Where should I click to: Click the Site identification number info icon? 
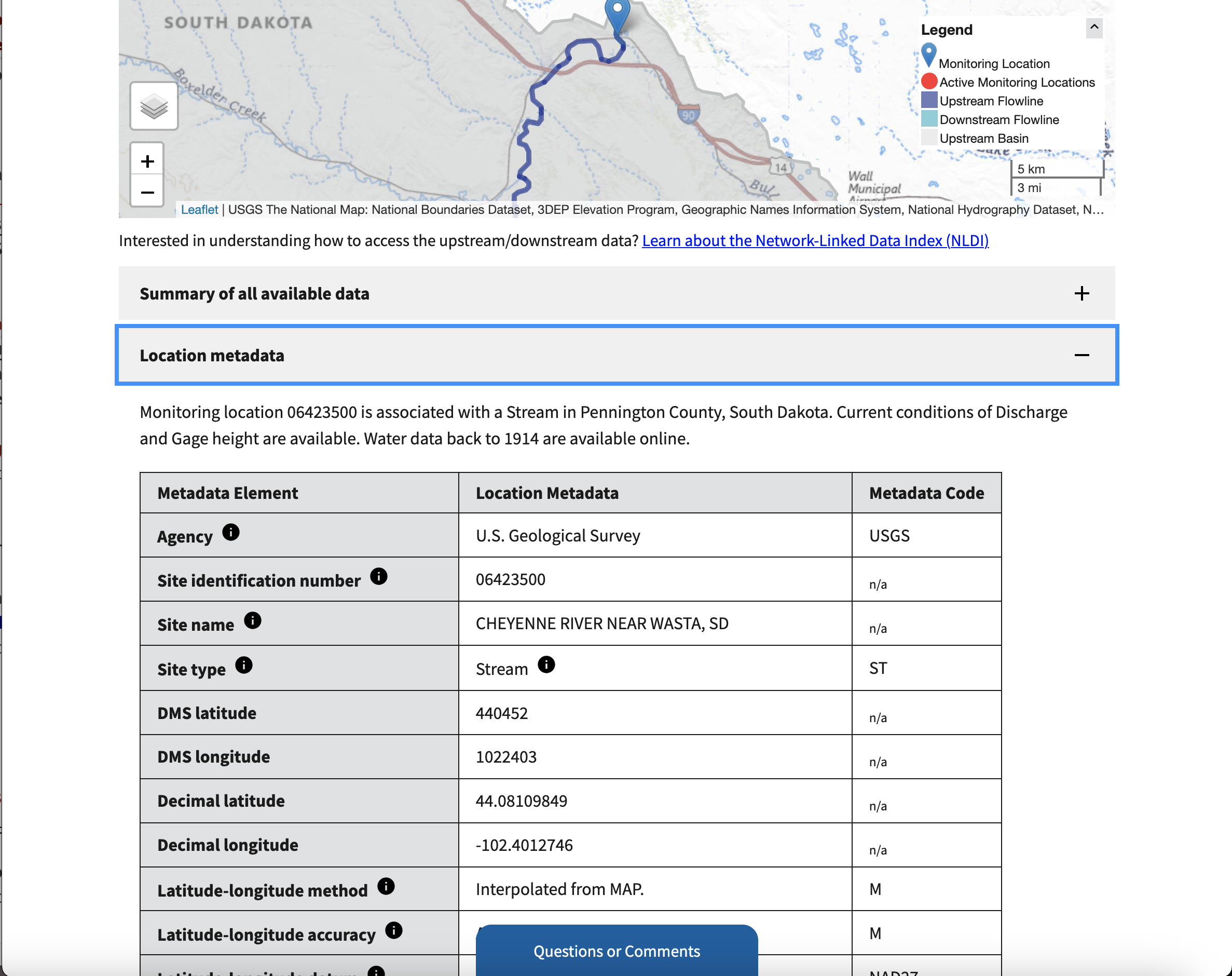coord(379,576)
